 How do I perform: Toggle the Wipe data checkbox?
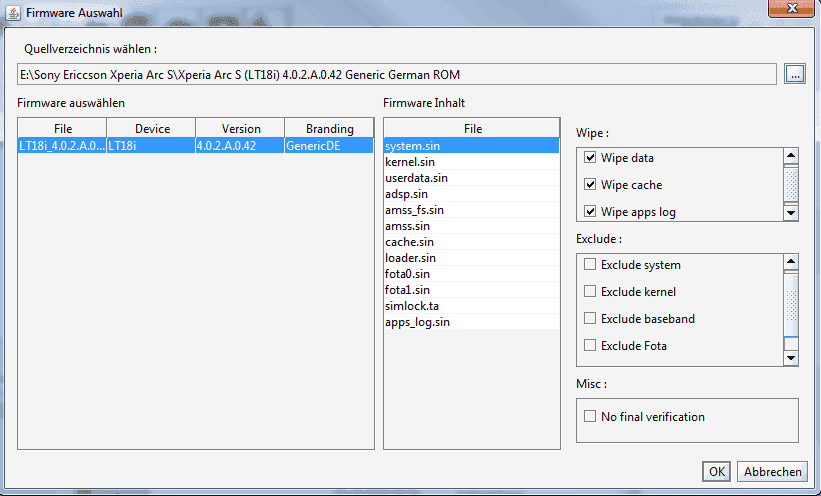point(590,157)
